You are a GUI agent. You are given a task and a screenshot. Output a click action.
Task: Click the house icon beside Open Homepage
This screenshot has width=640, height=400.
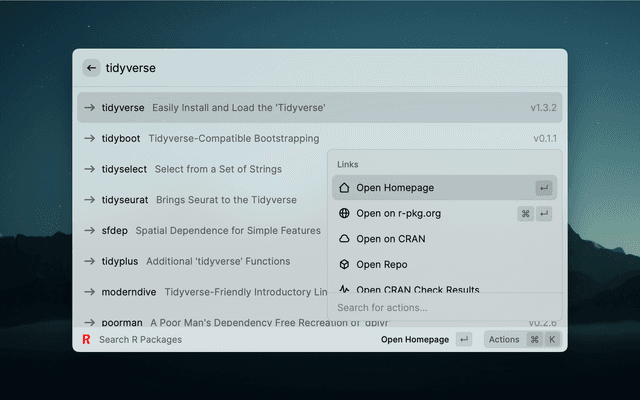coord(344,188)
